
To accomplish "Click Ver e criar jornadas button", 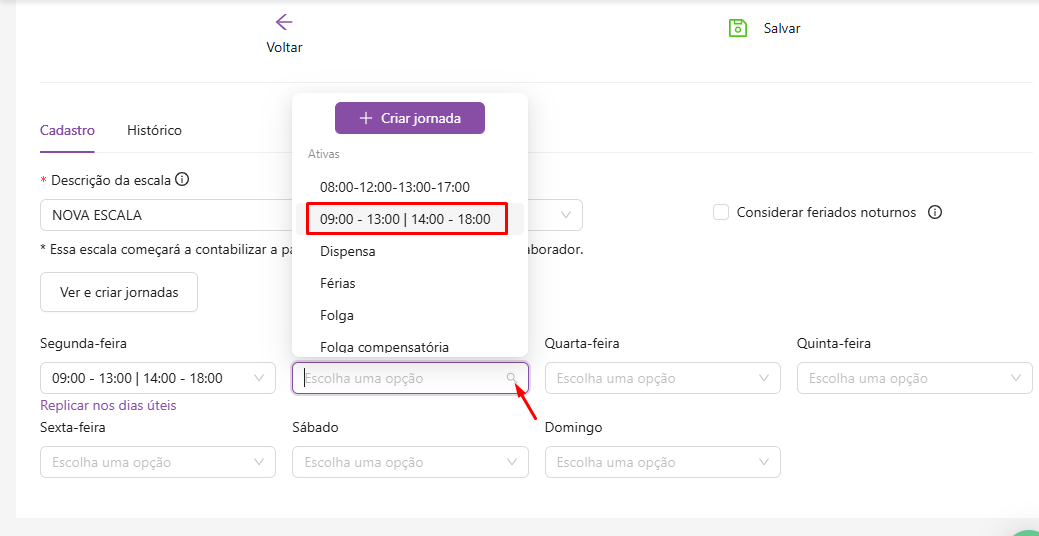I will (119, 292).
